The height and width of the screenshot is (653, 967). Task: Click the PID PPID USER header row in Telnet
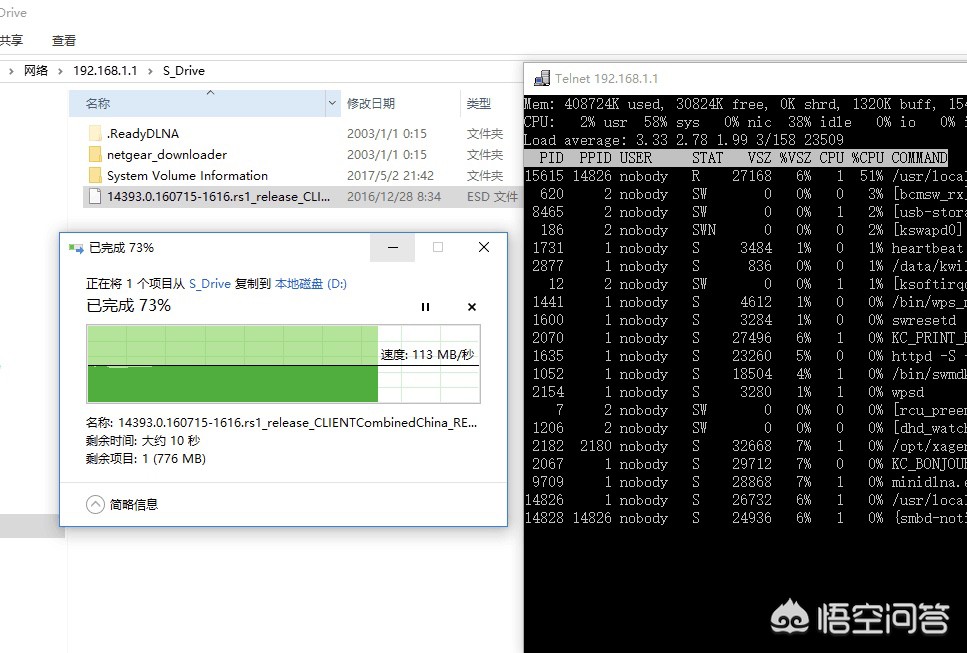tap(736, 158)
